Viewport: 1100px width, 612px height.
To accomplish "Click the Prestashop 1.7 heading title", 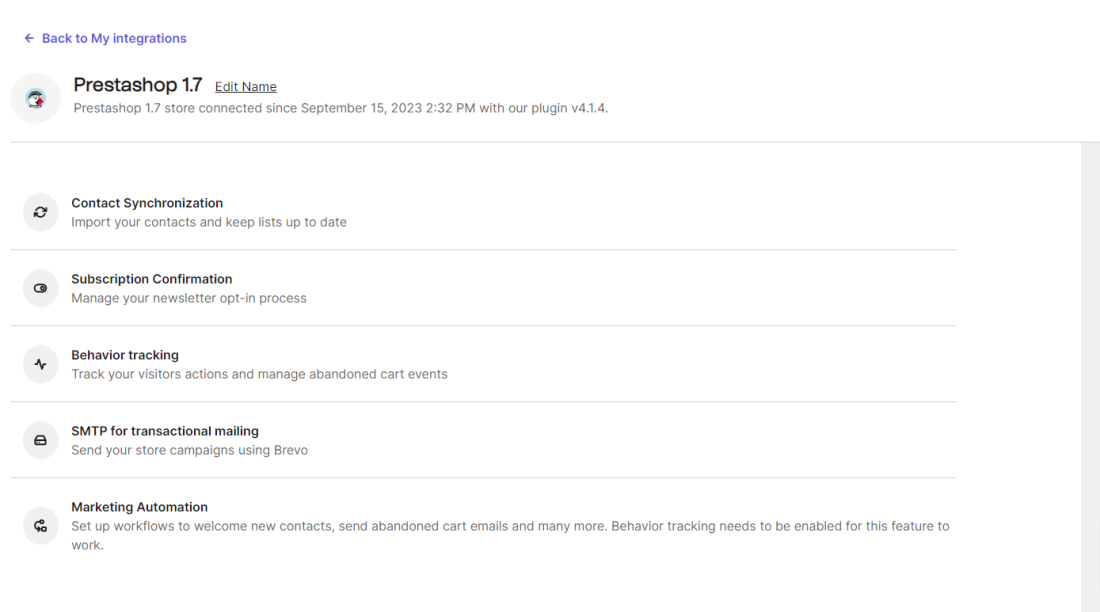I will click(x=138, y=85).
